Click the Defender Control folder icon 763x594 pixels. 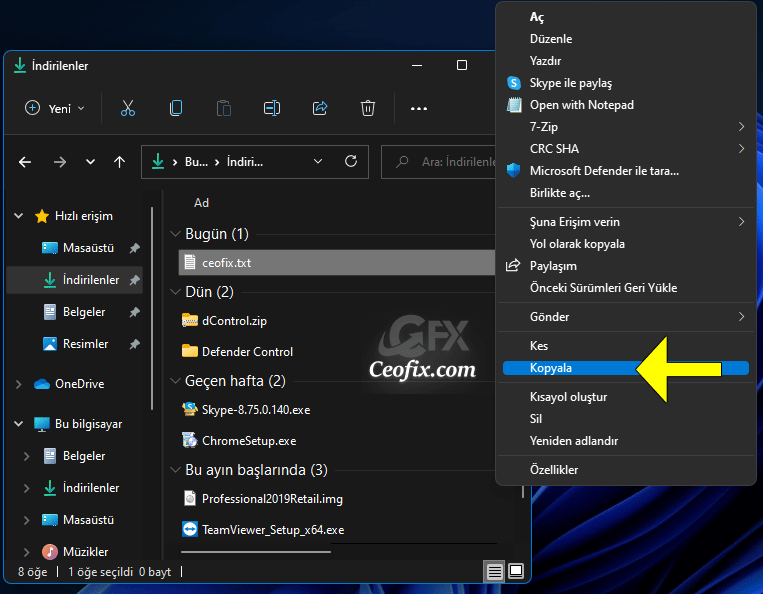(190, 351)
